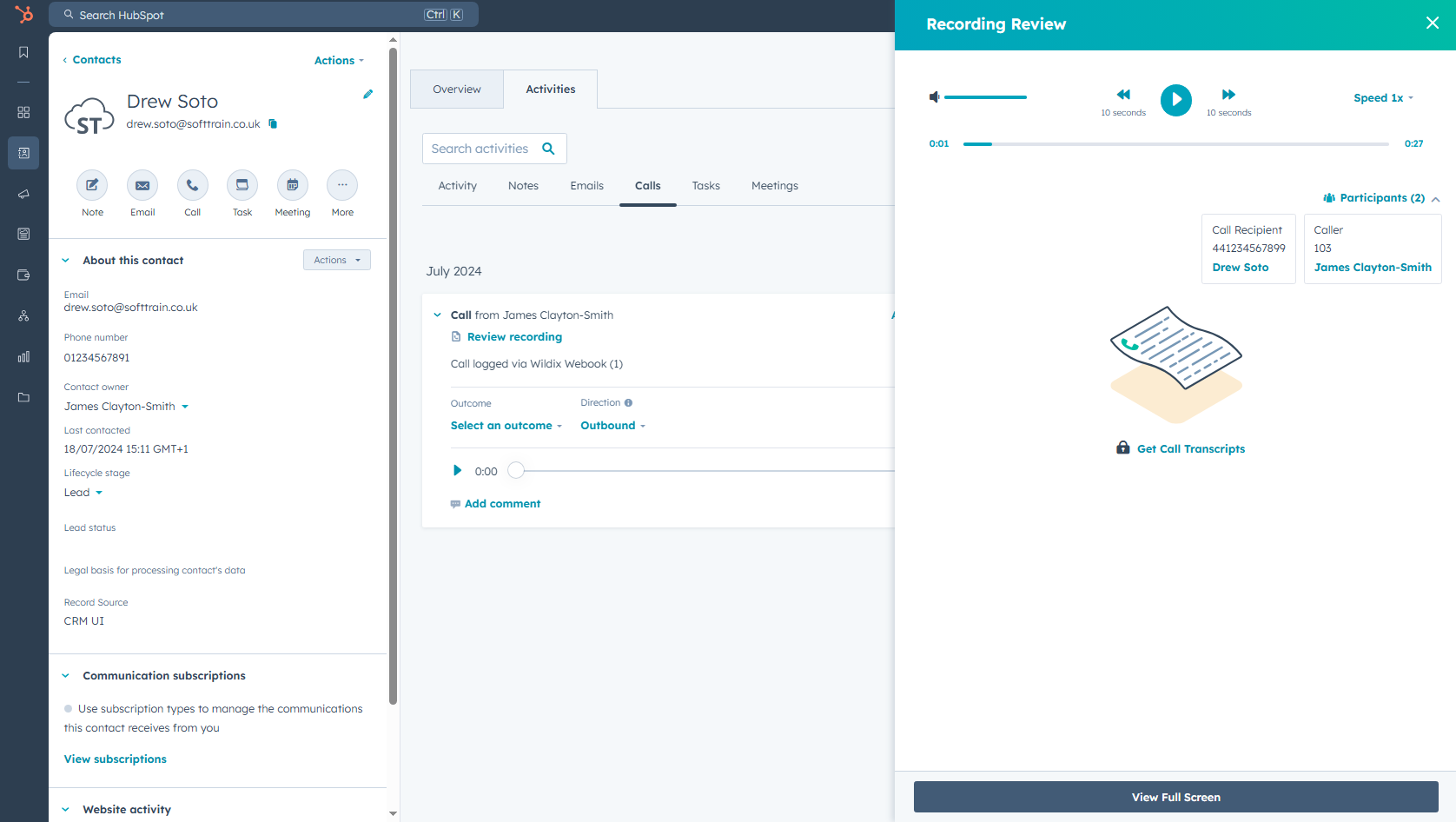Click the Direction info icon
Screen dimensions: 1456x822
coord(628,402)
